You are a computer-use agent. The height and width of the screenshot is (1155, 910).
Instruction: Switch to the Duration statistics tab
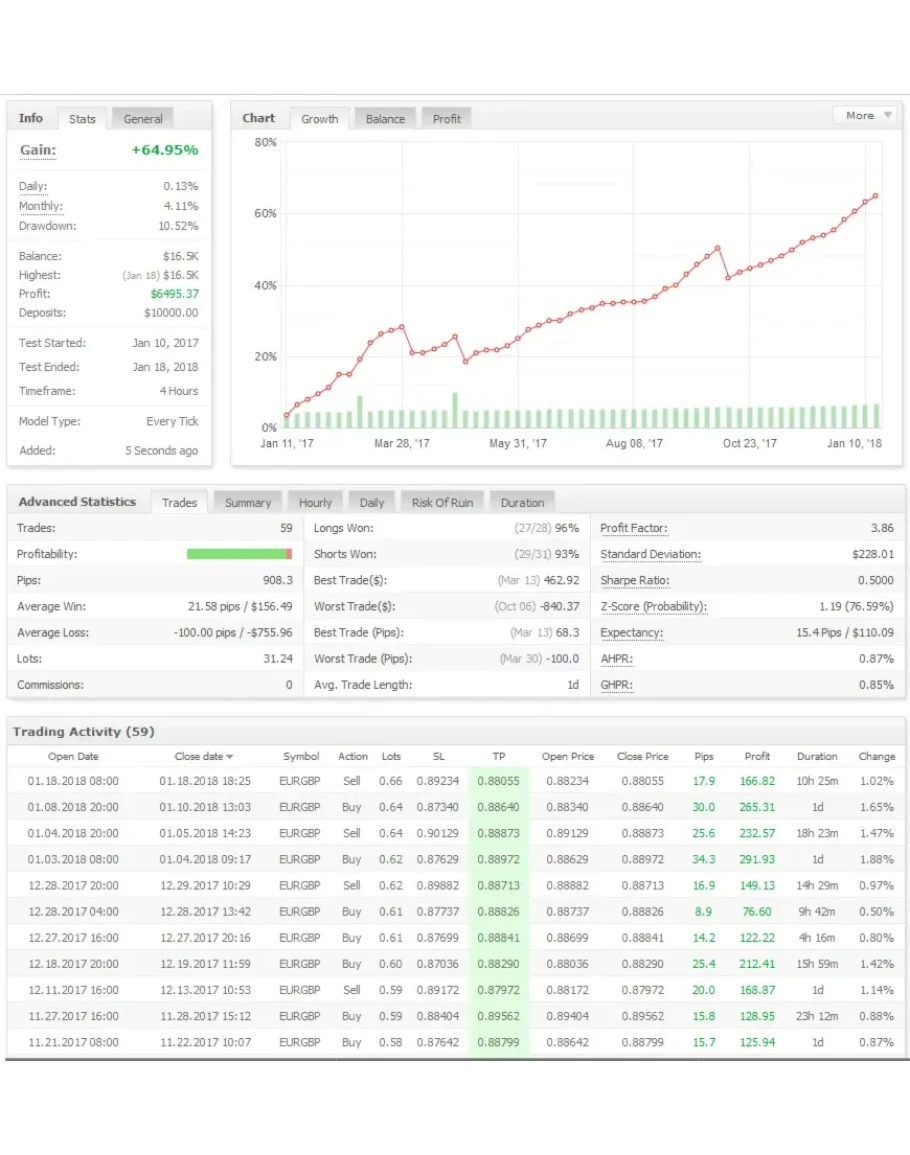click(522, 503)
